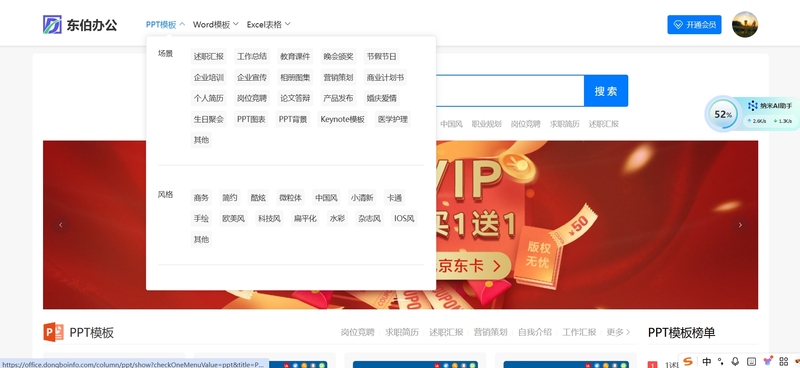Viewport: 800px width, 368px height.
Task: Click the Sogou S input method icon
Action: (689, 361)
